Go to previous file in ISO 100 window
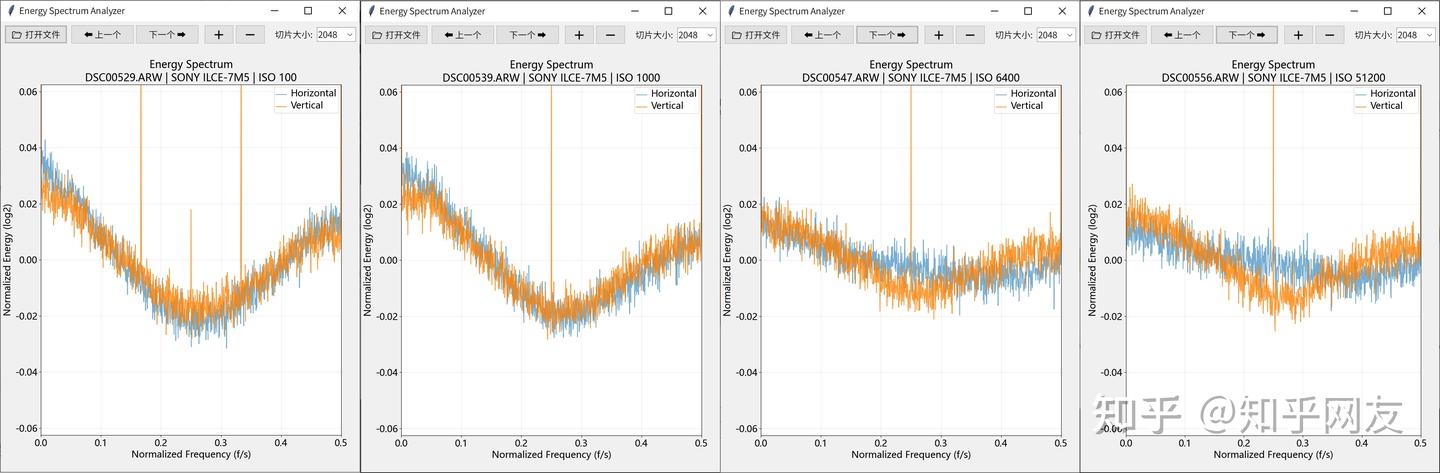 103,34
